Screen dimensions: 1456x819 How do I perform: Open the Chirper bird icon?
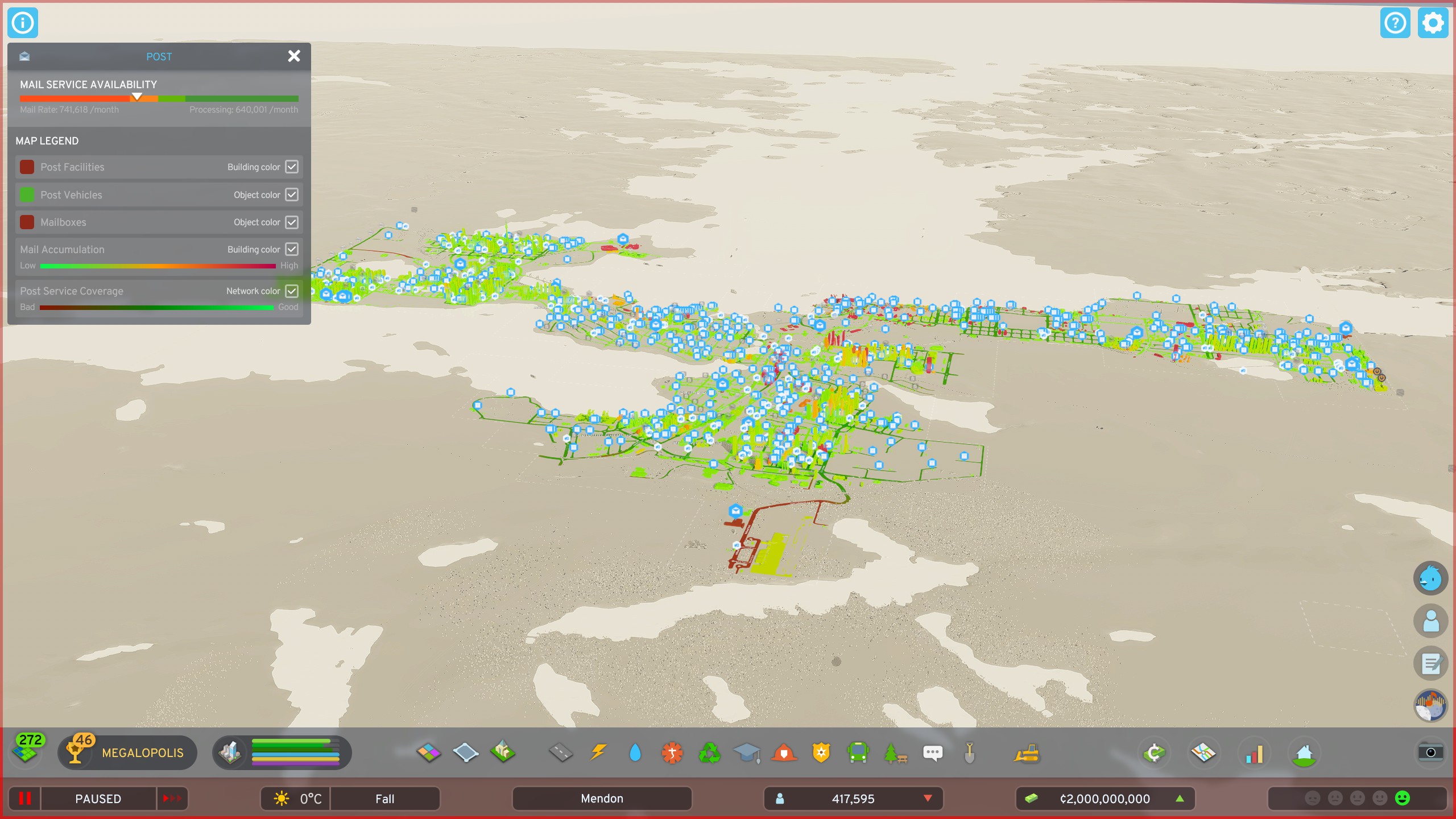tap(1430, 578)
